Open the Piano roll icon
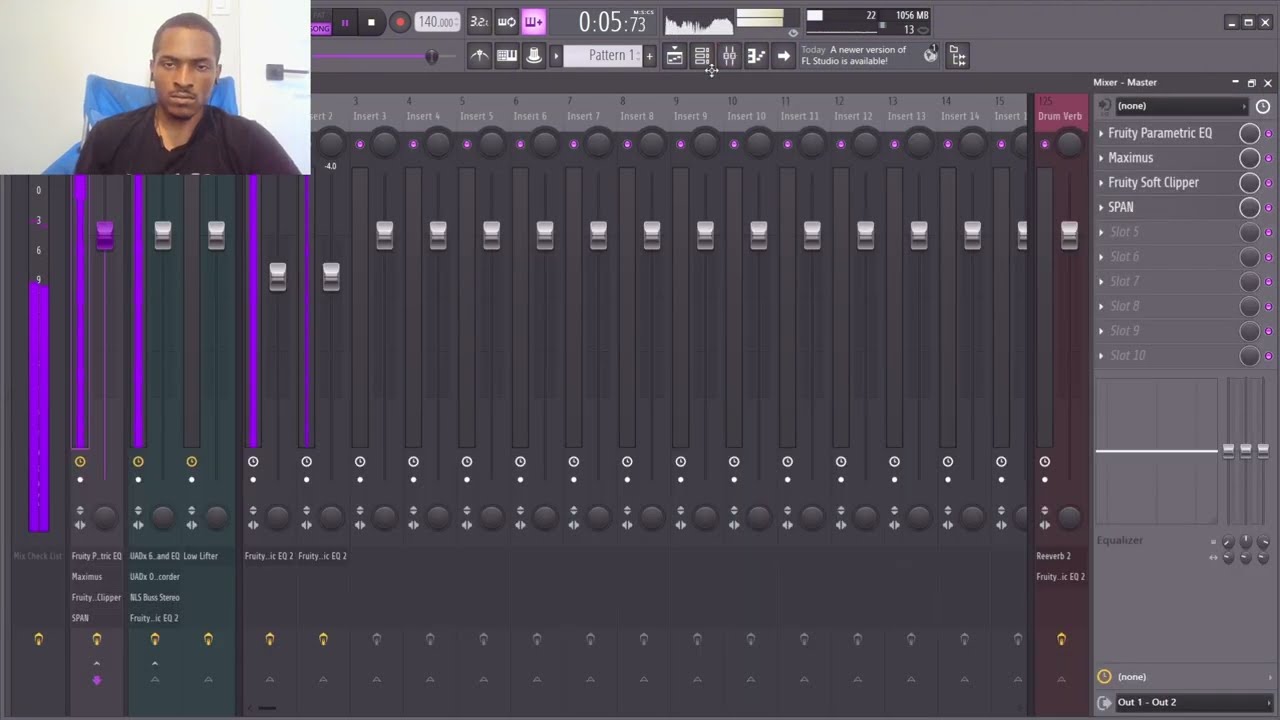 (x=756, y=56)
